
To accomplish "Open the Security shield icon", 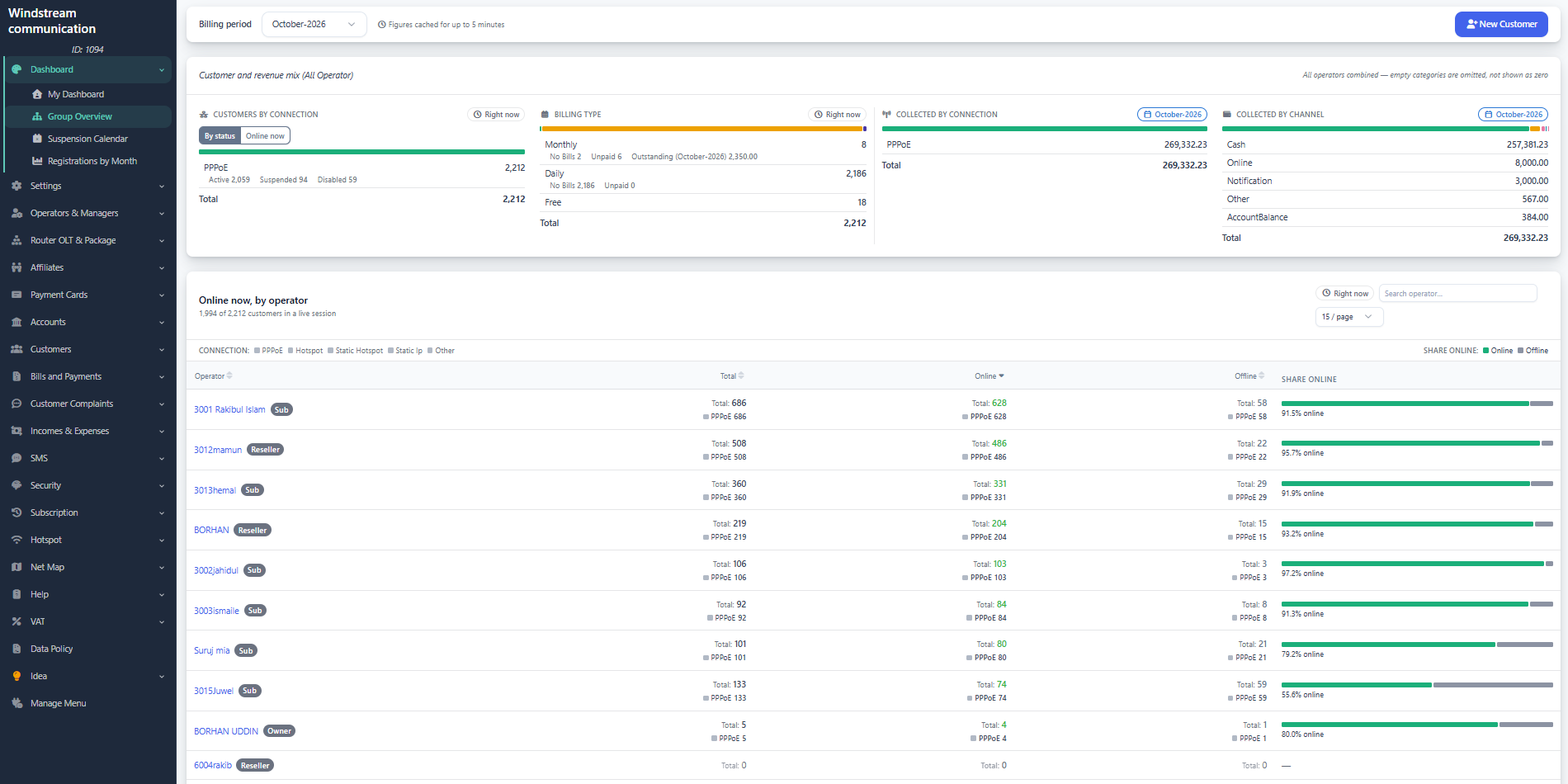I will (x=17, y=485).
